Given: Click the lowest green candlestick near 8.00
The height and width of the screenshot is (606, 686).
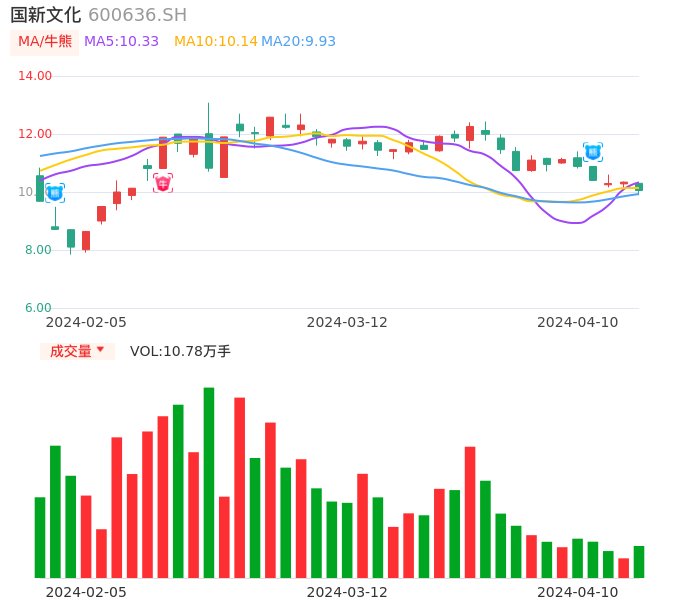Looking at the screenshot, I should [x=70, y=239].
